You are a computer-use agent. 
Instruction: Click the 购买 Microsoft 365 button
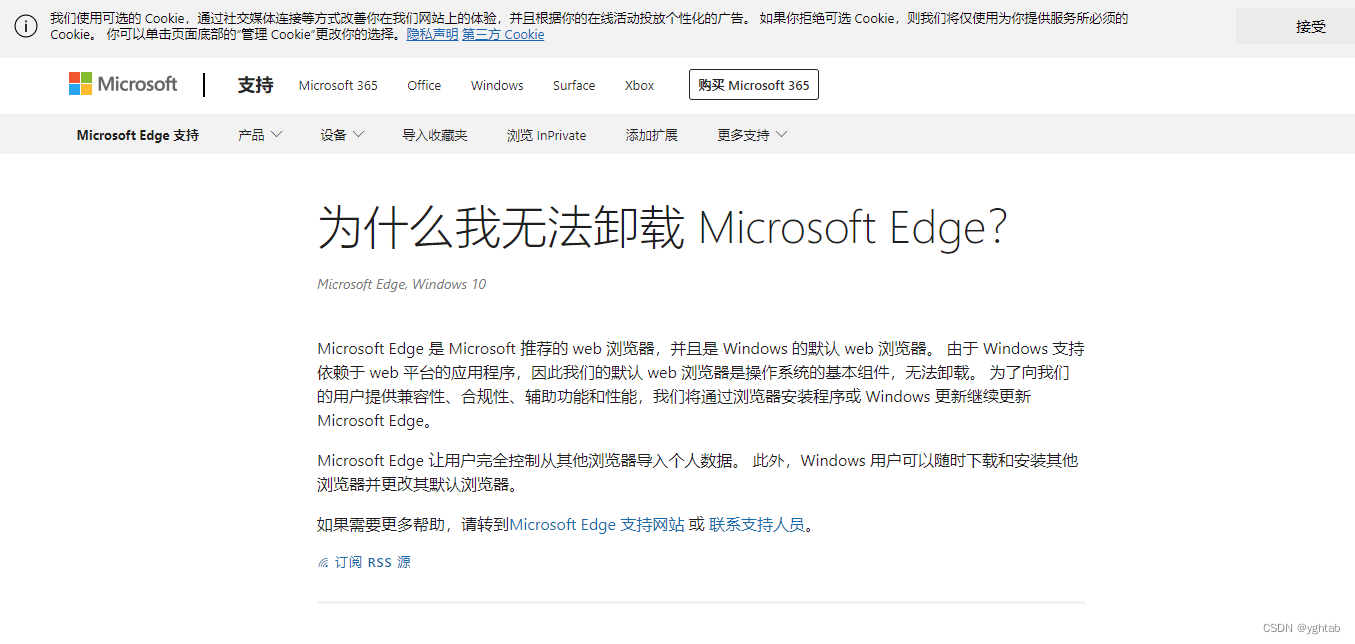coord(754,85)
